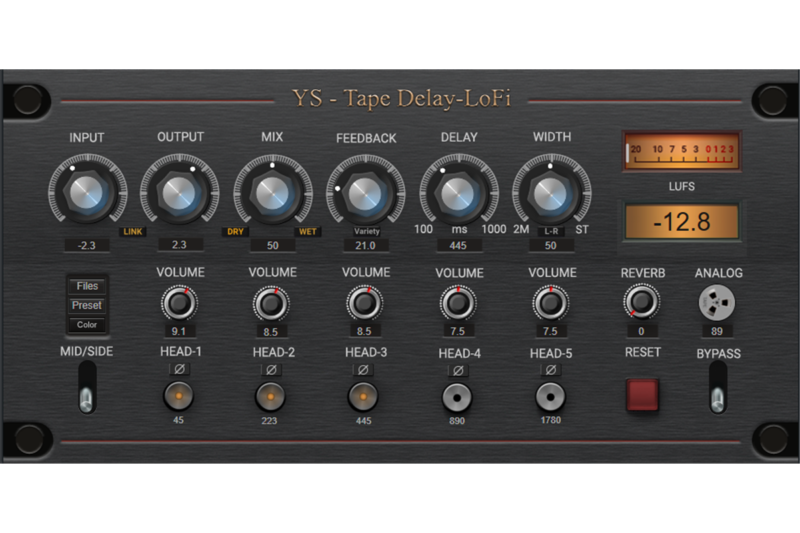Open the Files menu
Image resolution: width=800 pixels, height=533 pixels.
click(87, 286)
